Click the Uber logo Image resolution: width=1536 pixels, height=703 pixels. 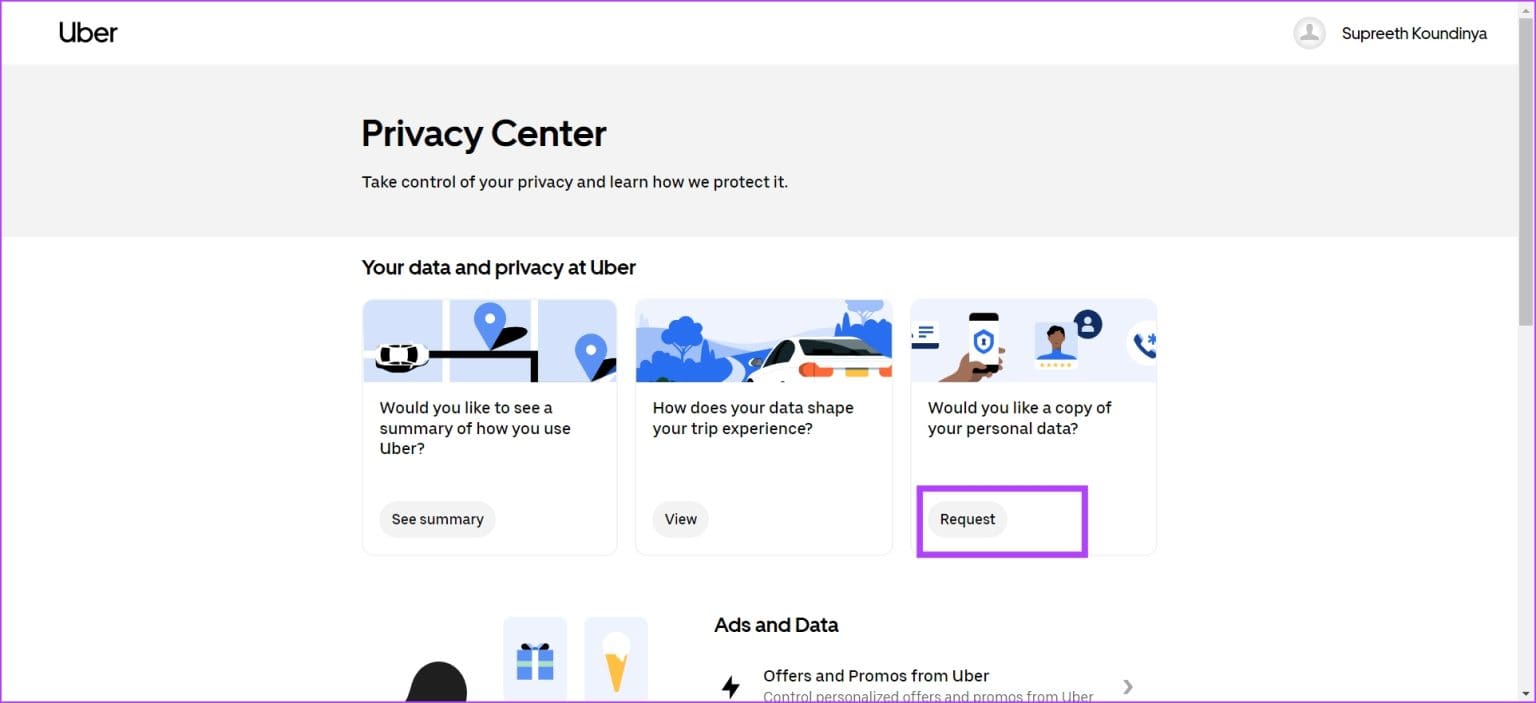click(x=88, y=33)
